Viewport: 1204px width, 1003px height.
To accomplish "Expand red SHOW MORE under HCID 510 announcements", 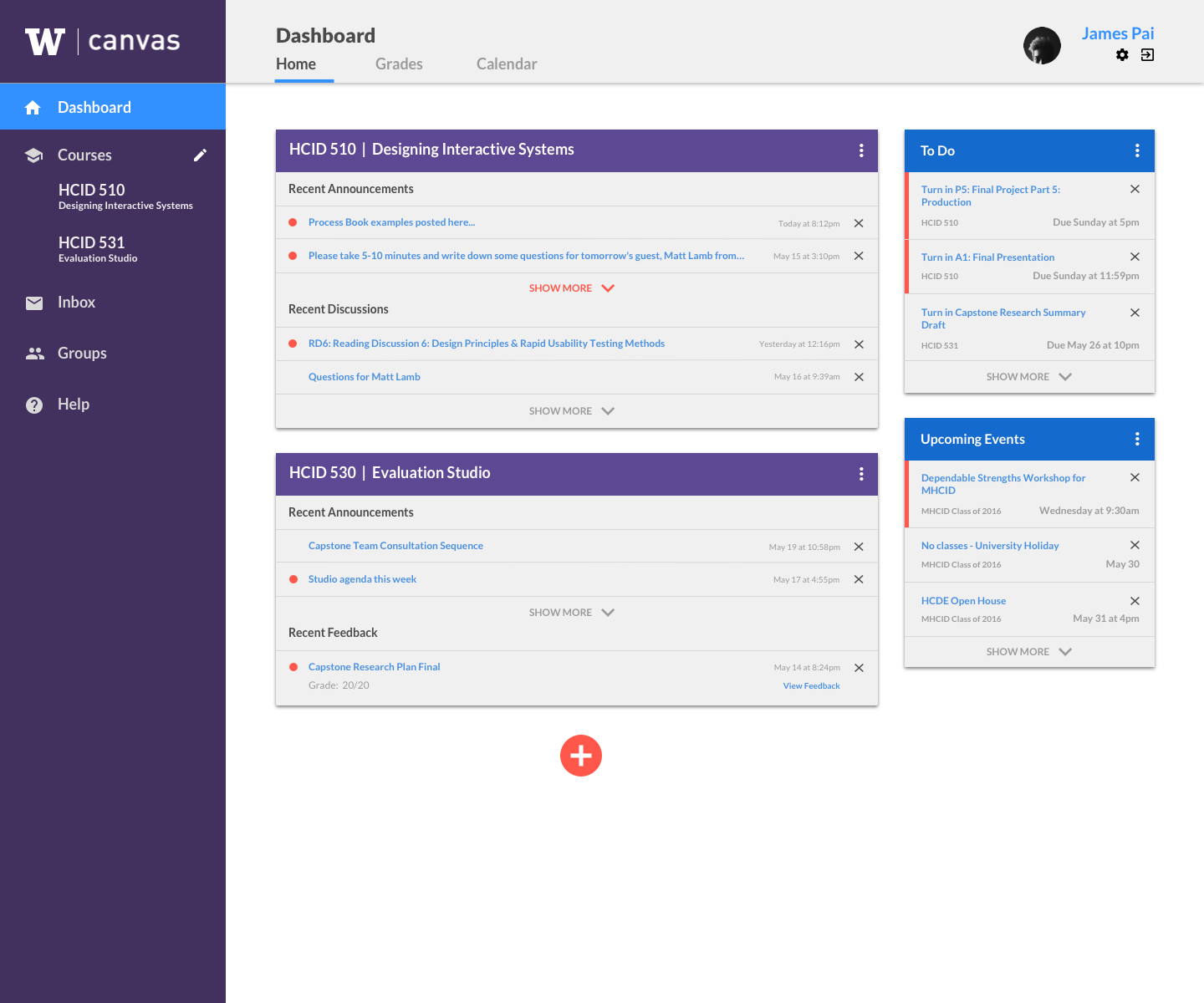I will click(x=572, y=288).
